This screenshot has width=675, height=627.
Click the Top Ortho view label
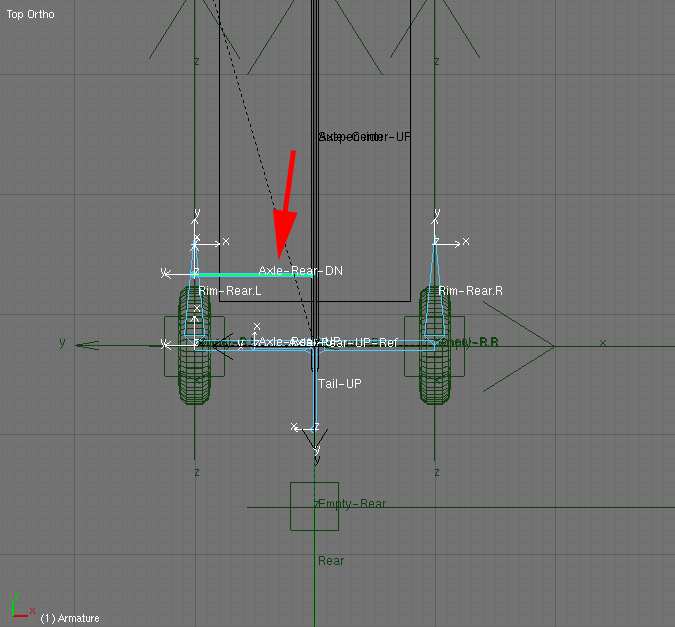31,14
